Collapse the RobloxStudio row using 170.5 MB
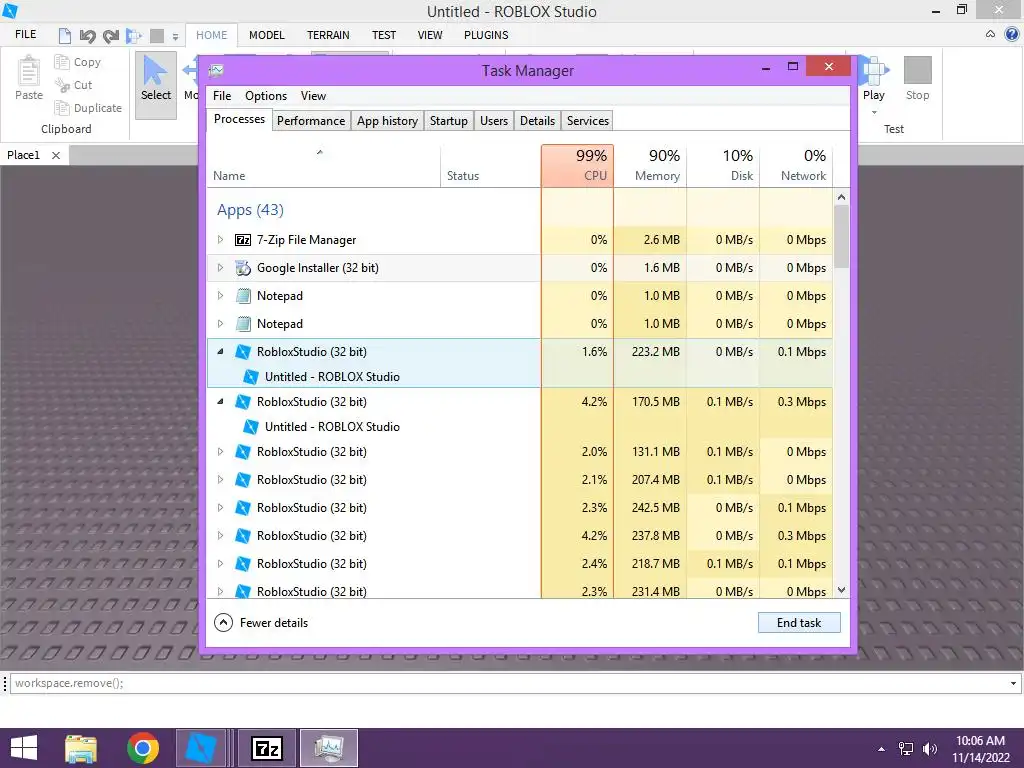 220,402
